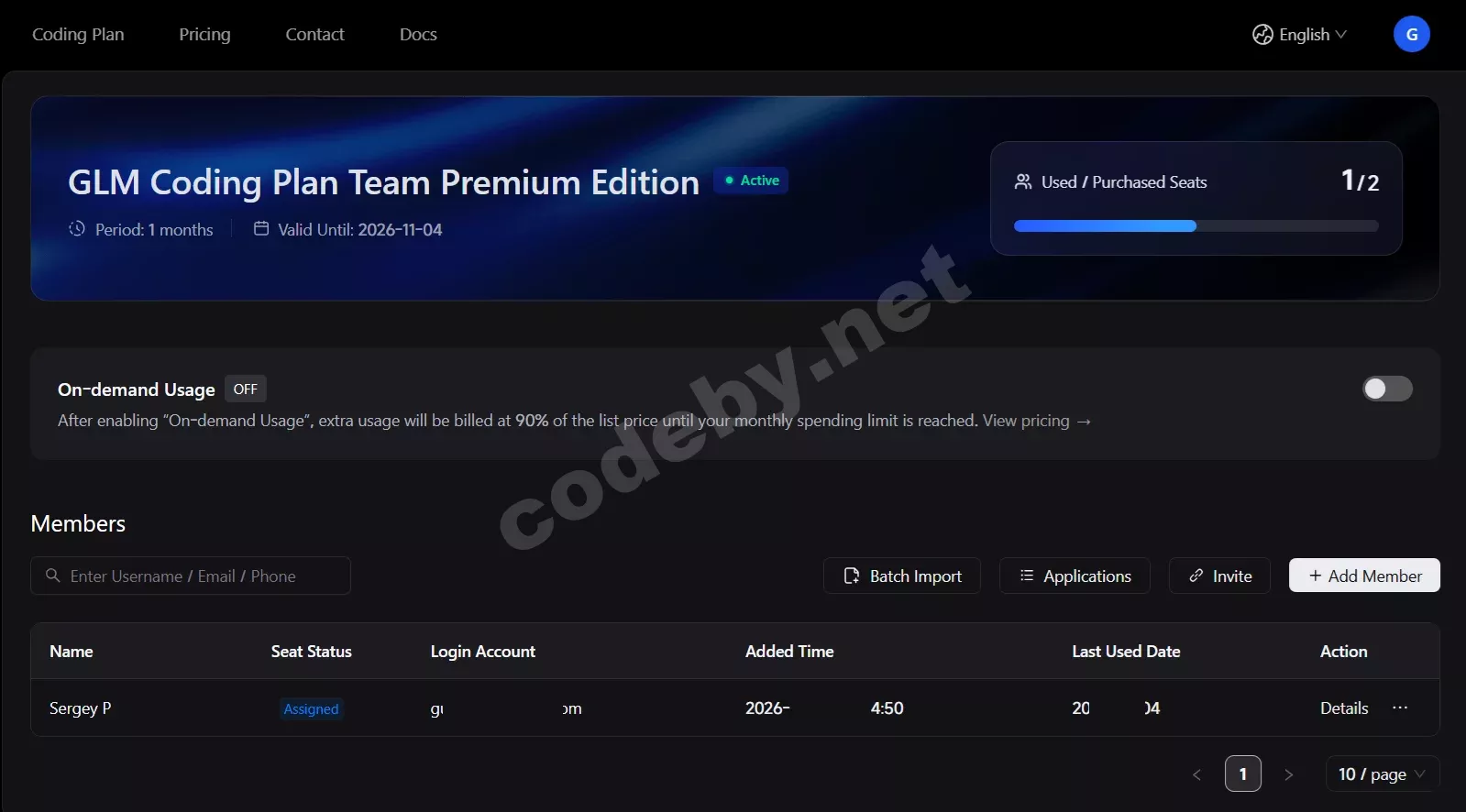Viewport: 1466px width, 812px height.
Task: Go to the Pricing page
Action: coord(204,34)
